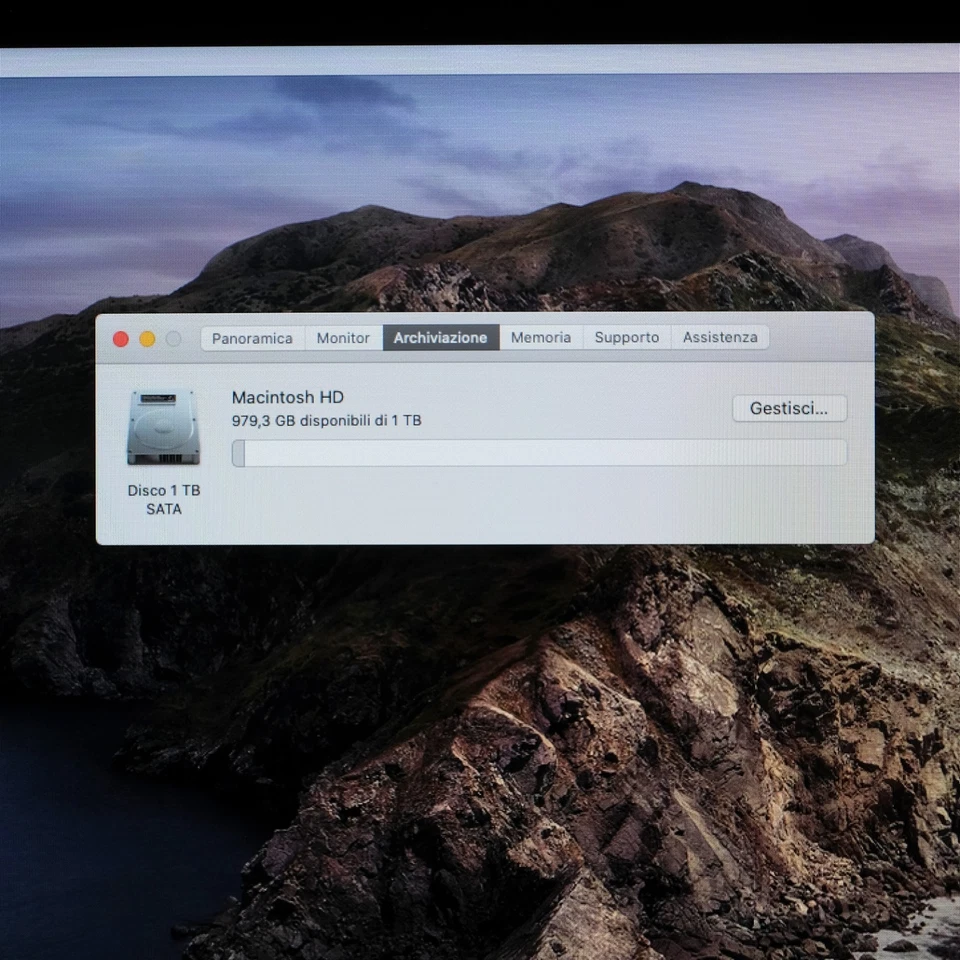Click the SATA label under the disk icon

click(163, 509)
